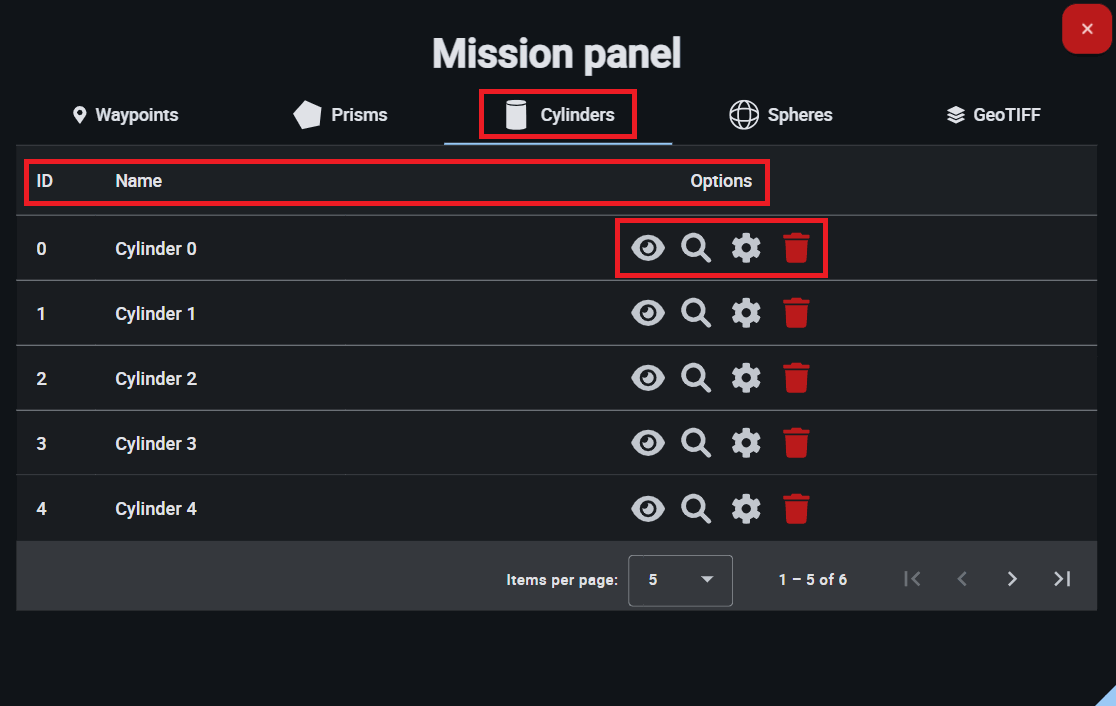Switch to the Prisms tab
This screenshot has height=706, width=1116.
click(341, 115)
